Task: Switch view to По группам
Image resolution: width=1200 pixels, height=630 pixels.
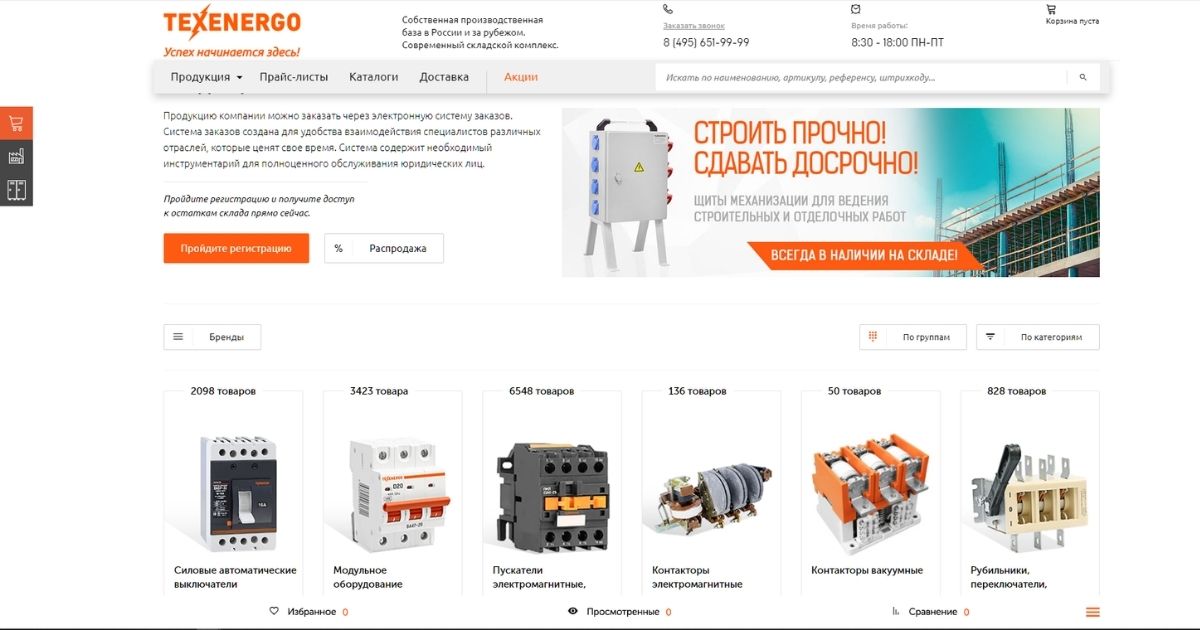Action: [912, 337]
